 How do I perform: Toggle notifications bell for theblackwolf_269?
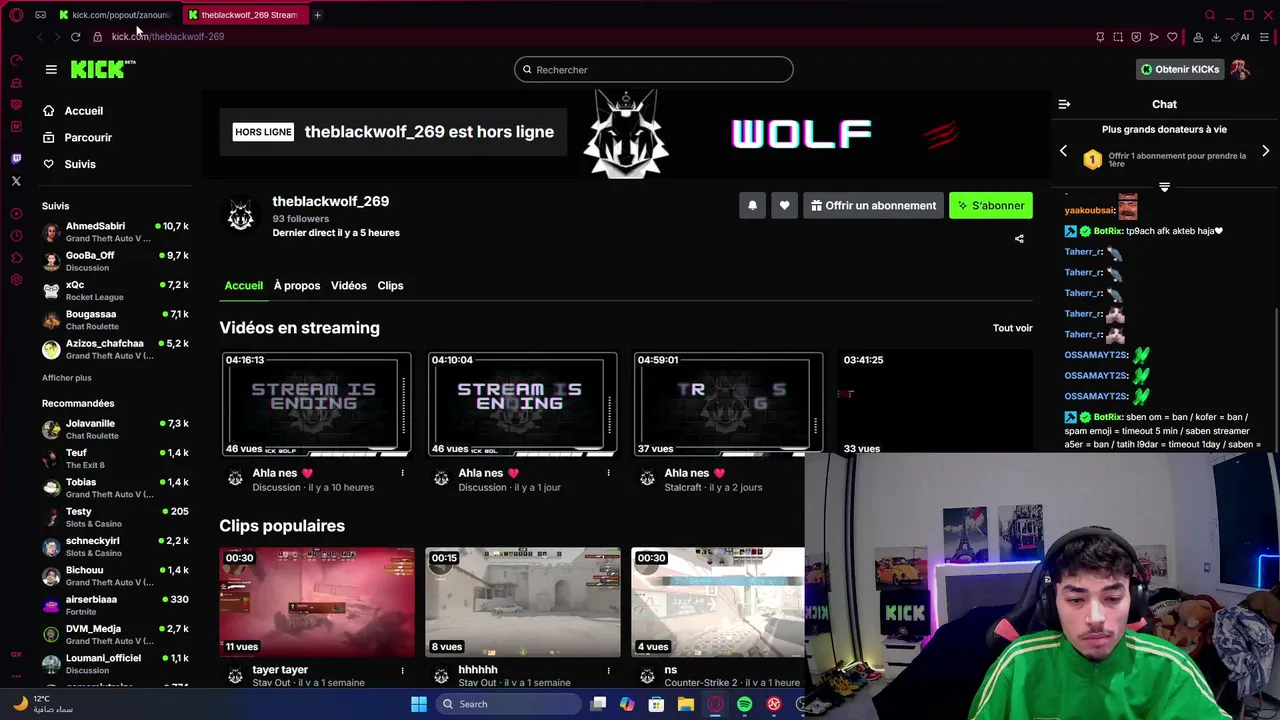[x=752, y=205]
